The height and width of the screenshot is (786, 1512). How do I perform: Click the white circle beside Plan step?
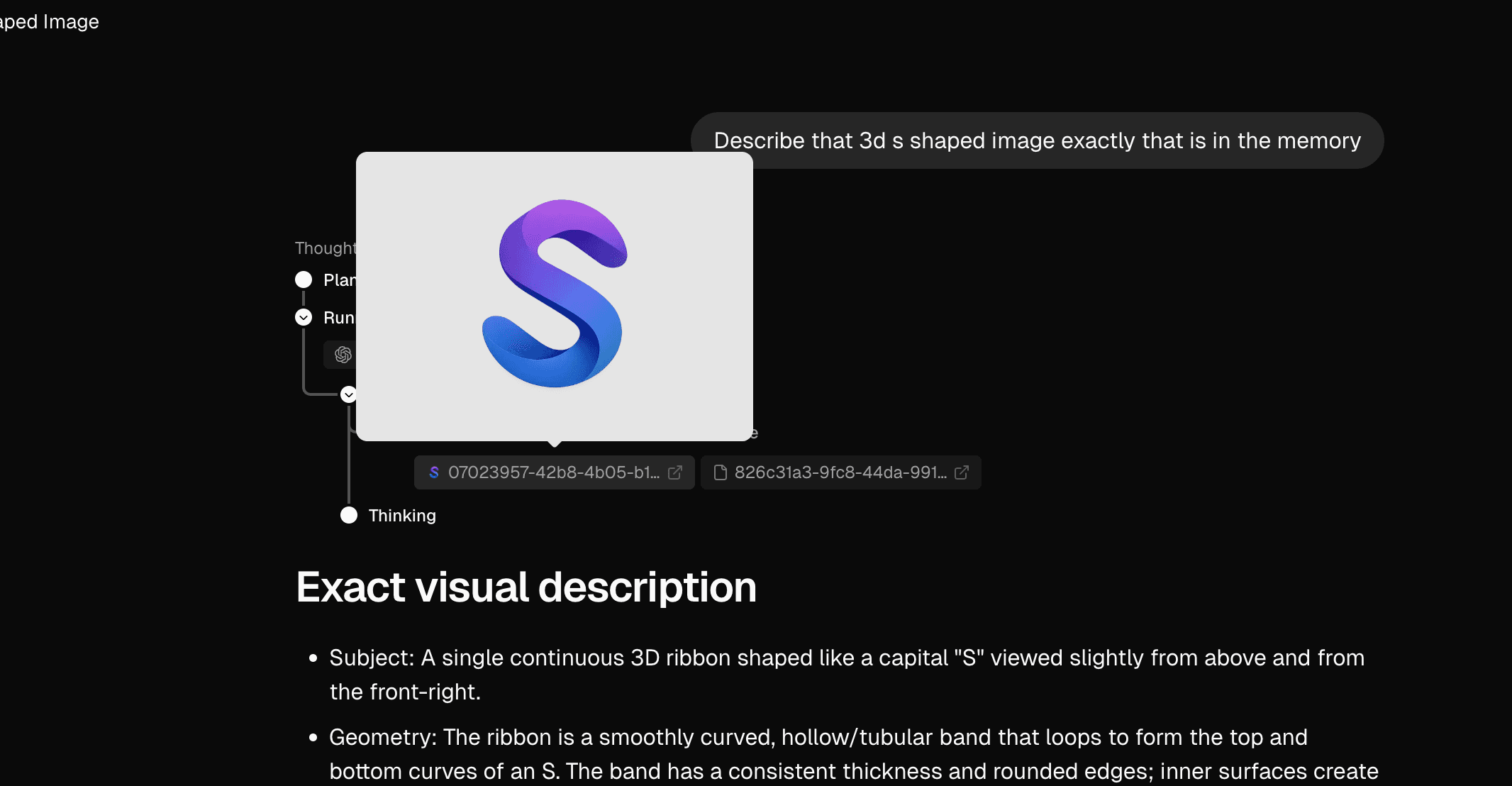click(x=304, y=279)
